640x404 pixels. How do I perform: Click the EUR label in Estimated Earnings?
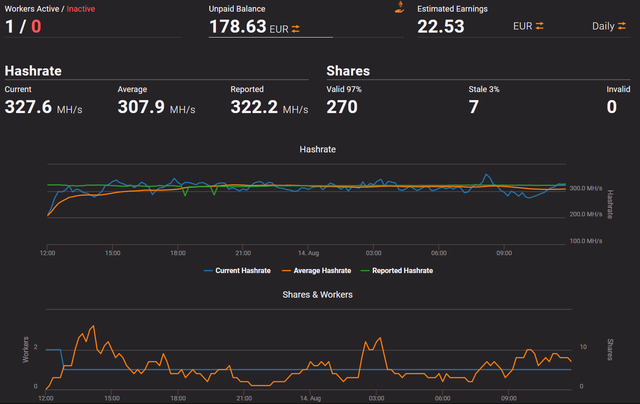(x=522, y=26)
